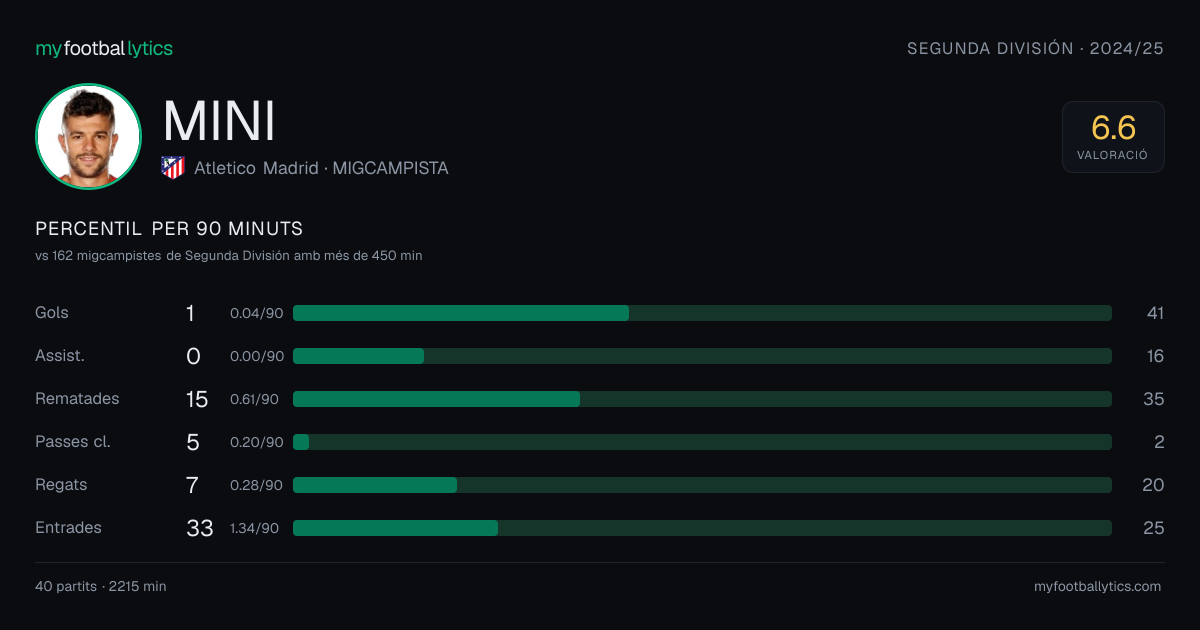Select the Regats percentile bar
The width and height of the screenshot is (1200, 630).
pos(702,485)
